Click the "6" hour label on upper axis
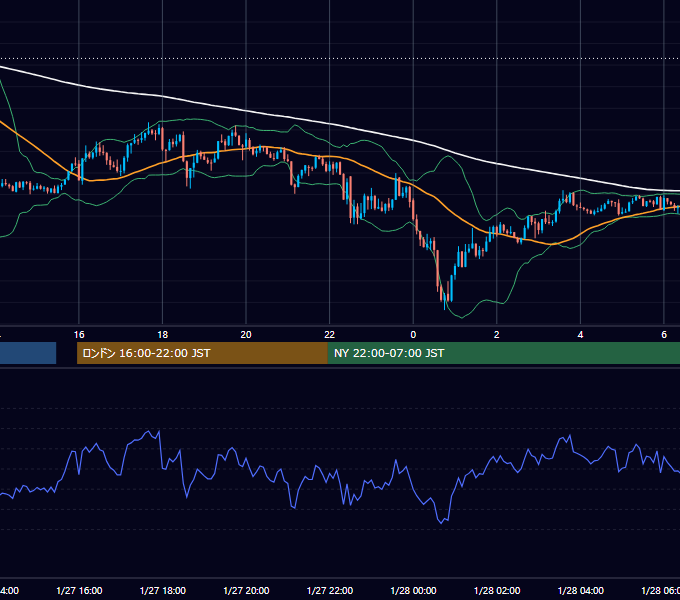 (664, 335)
